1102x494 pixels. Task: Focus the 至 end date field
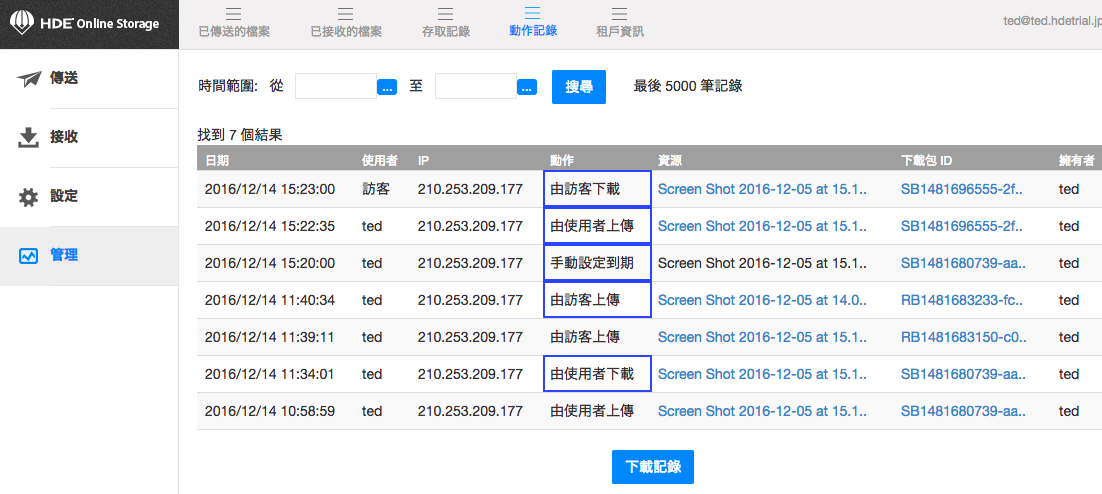pos(476,86)
